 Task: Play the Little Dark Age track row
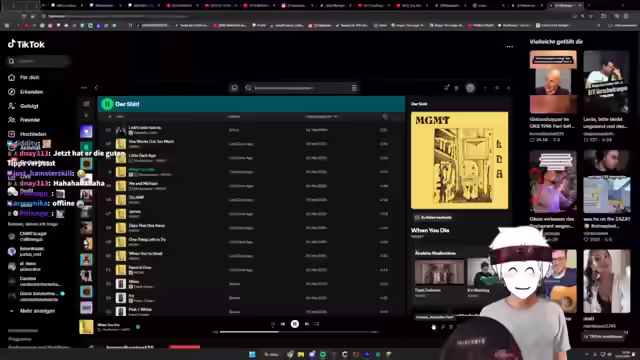point(251,158)
